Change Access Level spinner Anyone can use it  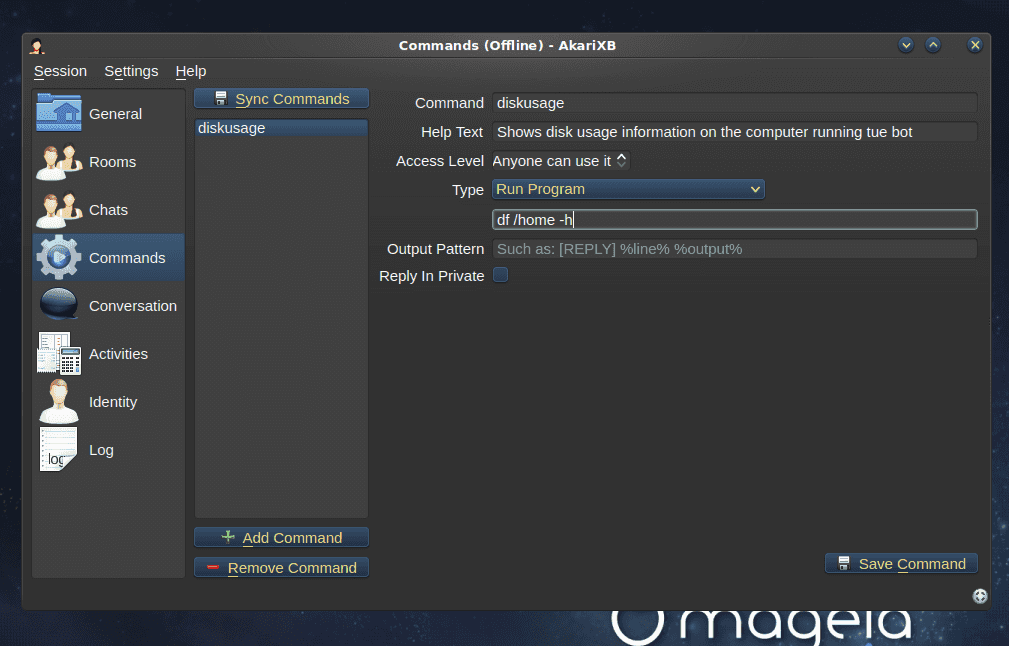coord(560,161)
